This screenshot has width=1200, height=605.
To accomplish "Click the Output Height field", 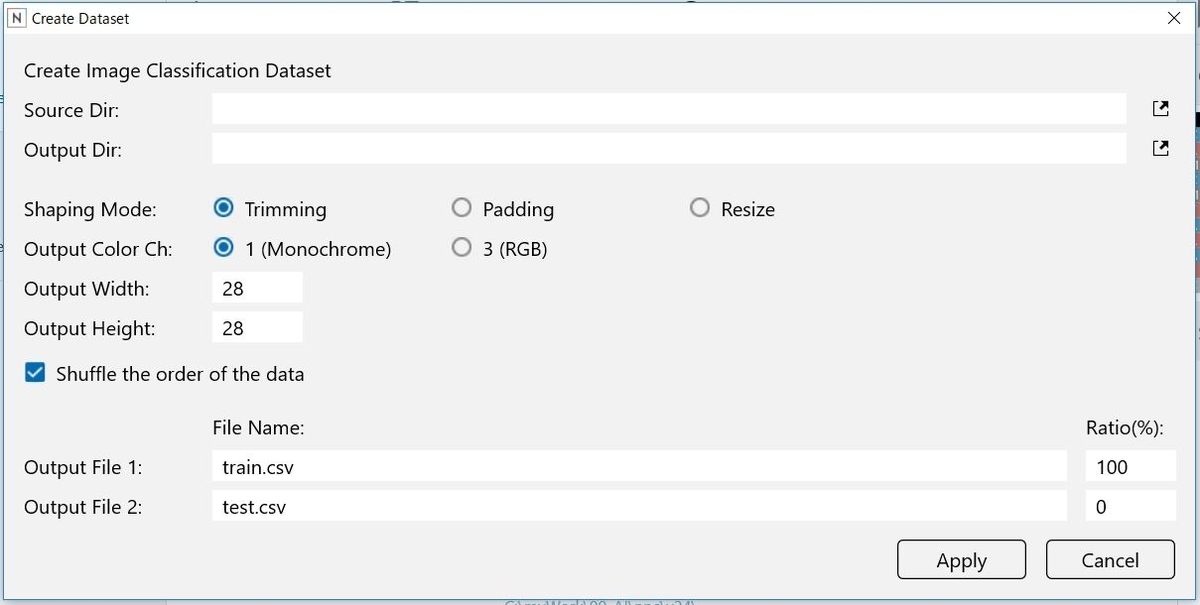I will [x=257, y=327].
